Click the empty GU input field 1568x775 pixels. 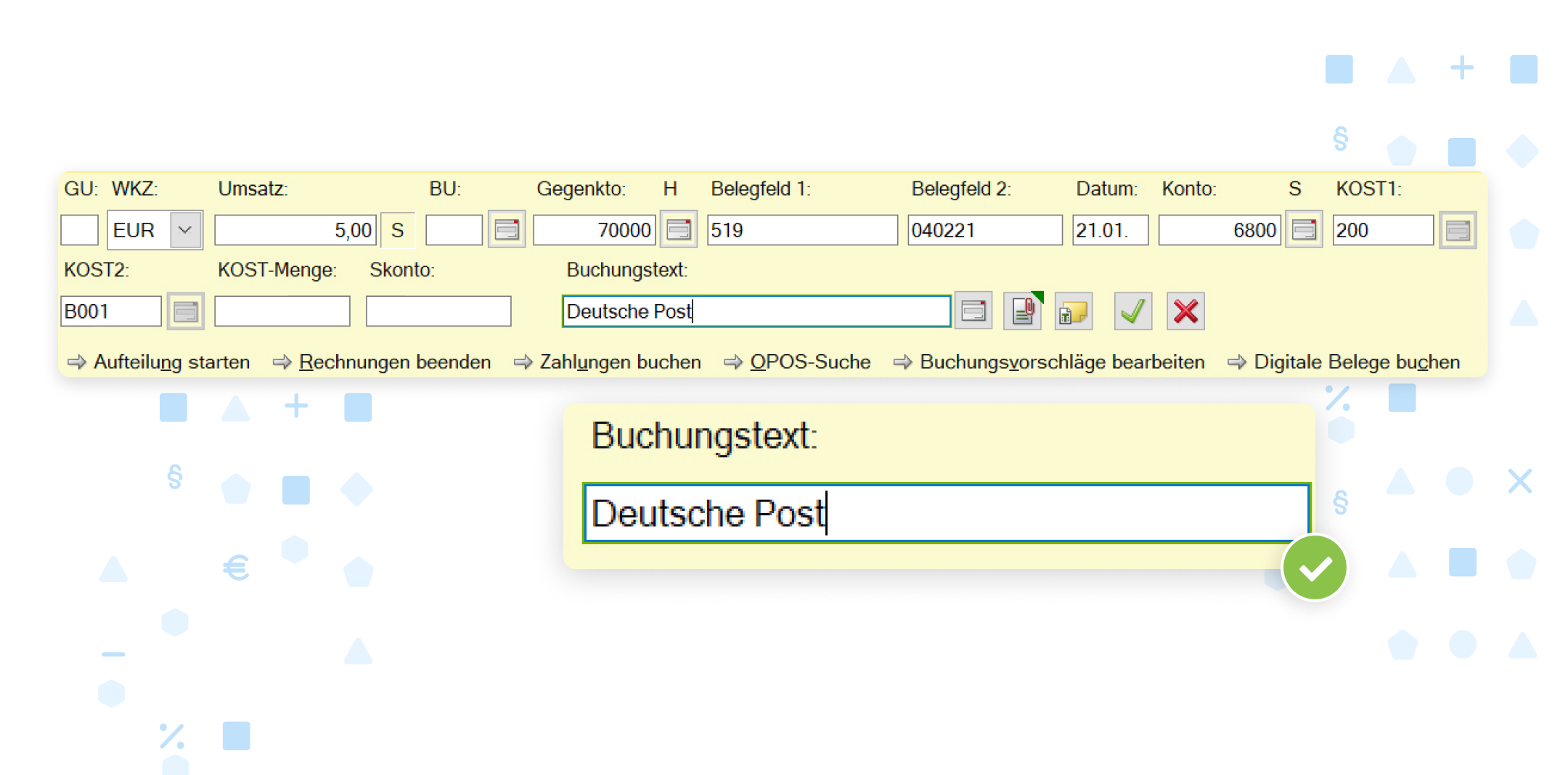coord(79,230)
